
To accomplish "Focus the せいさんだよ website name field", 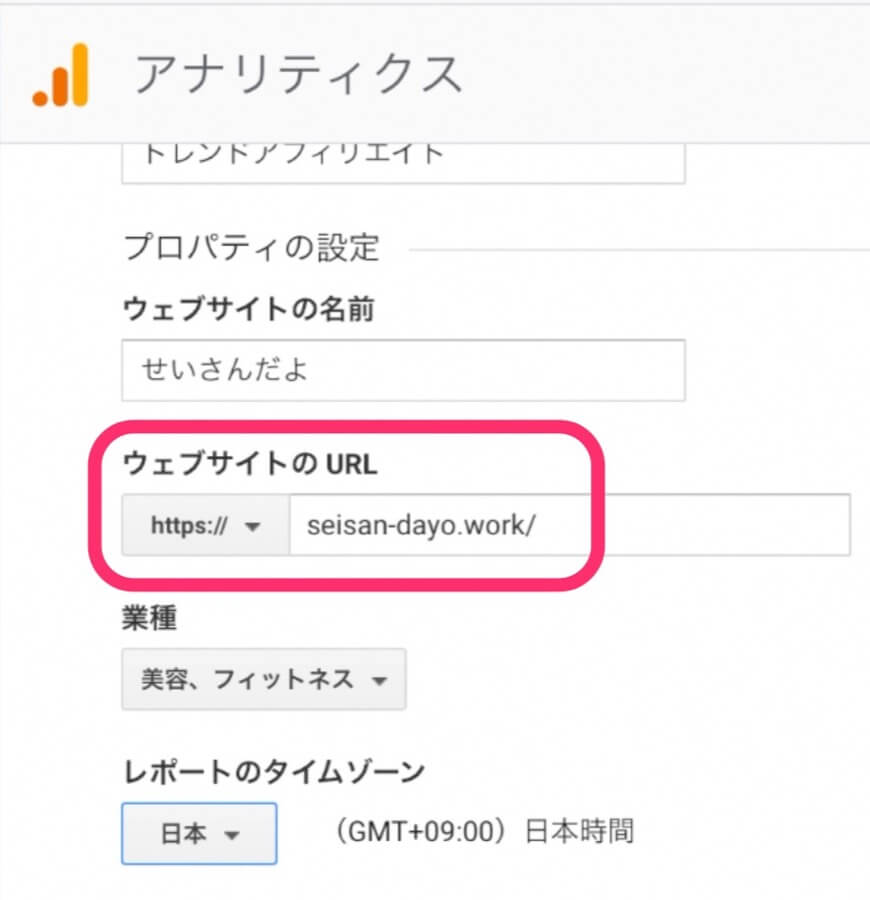I will [403, 370].
